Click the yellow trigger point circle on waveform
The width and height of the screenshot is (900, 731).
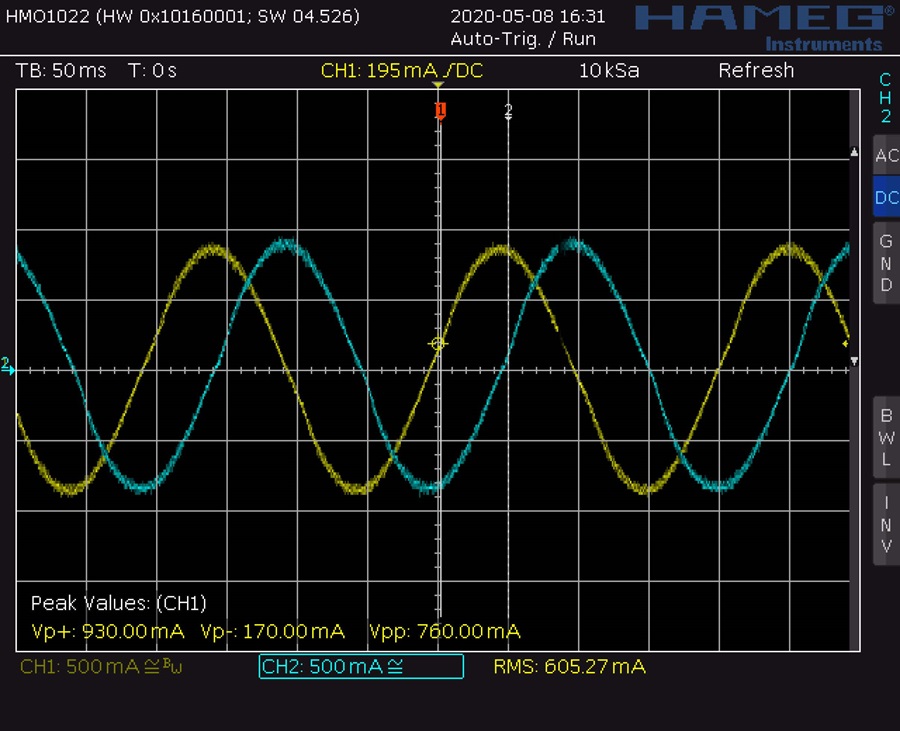pos(437,344)
